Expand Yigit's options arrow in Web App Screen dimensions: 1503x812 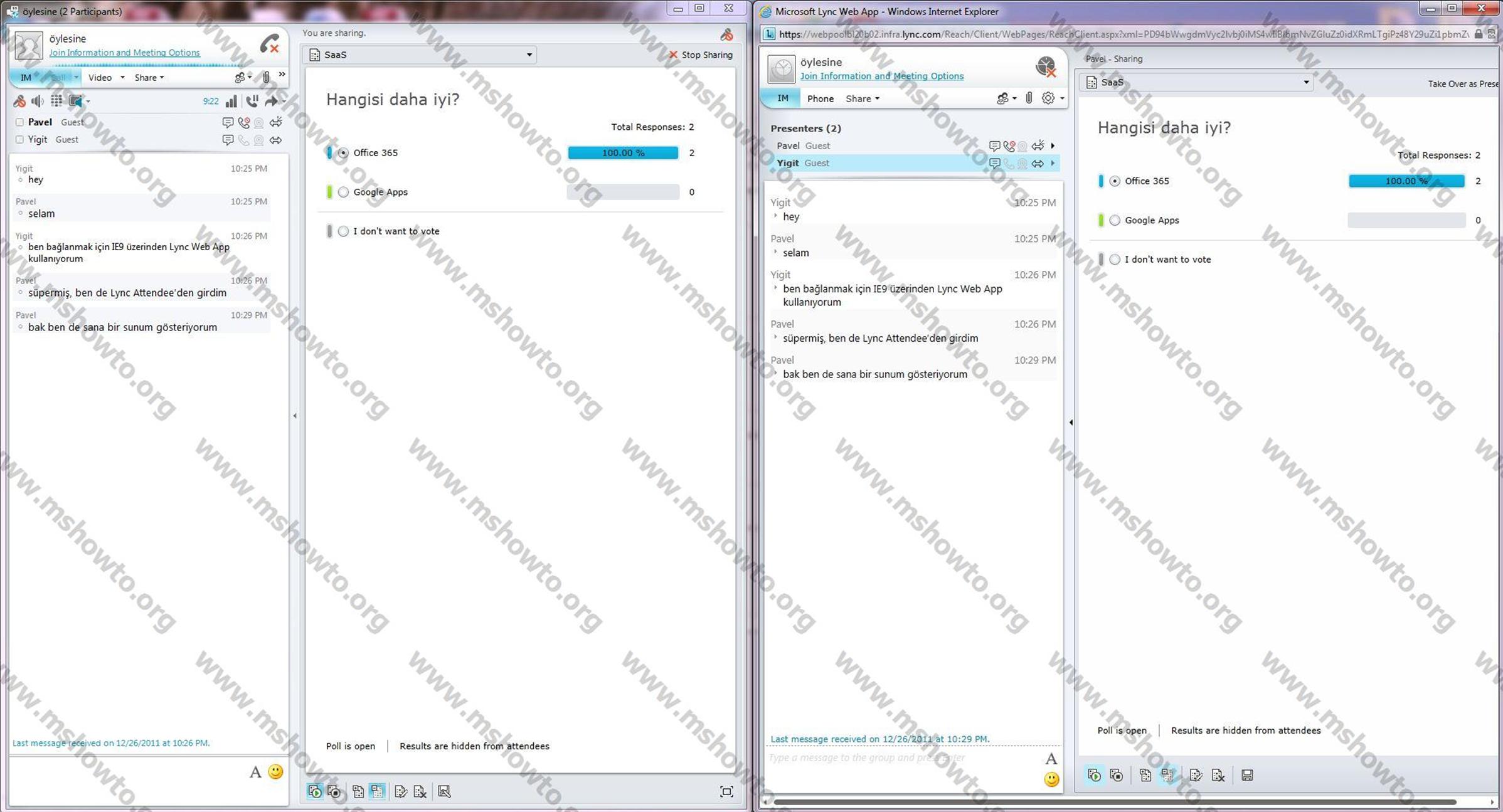[x=1053, y=164]
